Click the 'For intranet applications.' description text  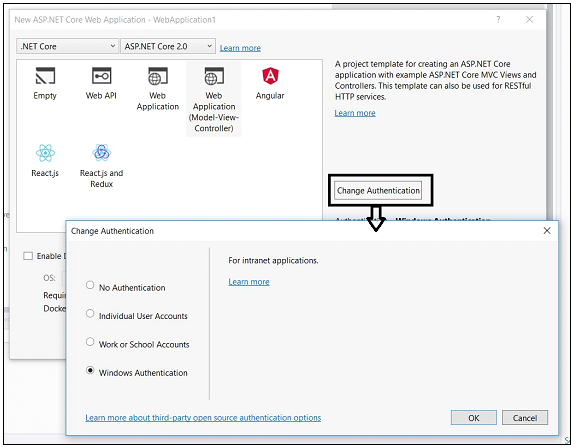[x=273, y=260]
